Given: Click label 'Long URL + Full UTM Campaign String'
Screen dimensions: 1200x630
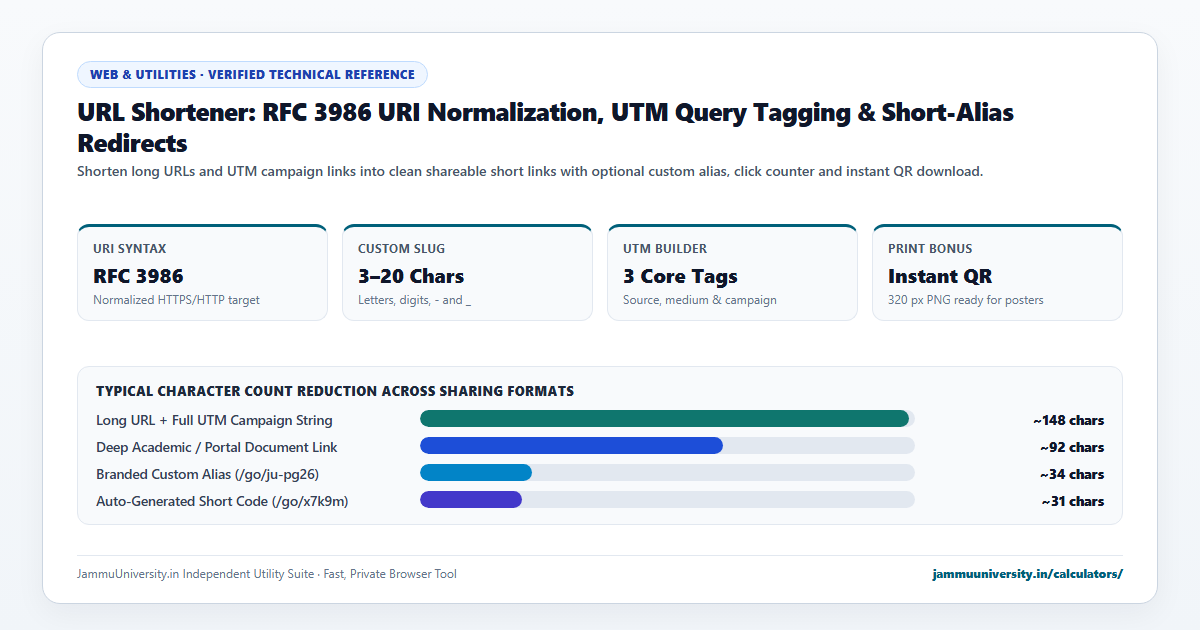Looking at the screenshot, I should [x=214, y=420].
